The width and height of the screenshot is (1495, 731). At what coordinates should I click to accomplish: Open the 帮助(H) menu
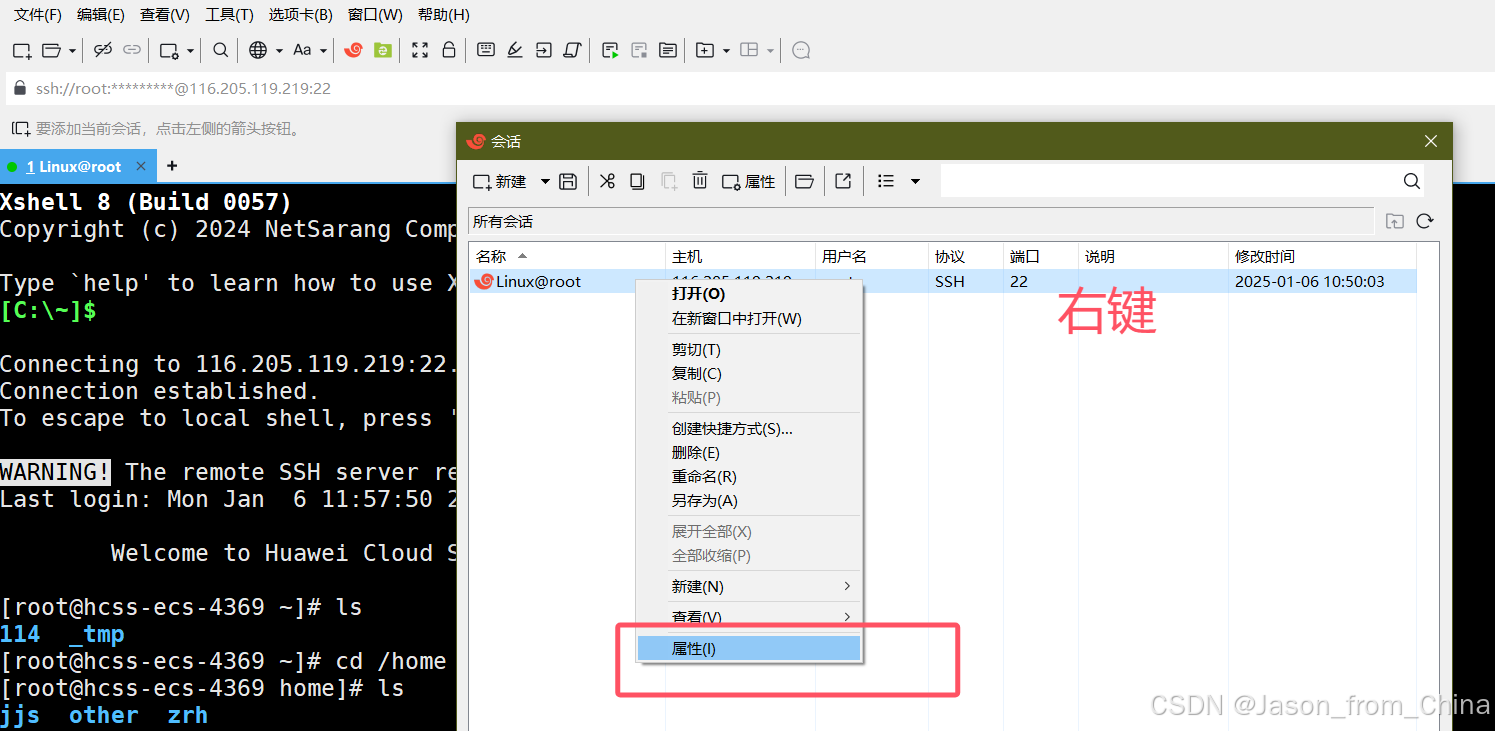click(444, 15)
